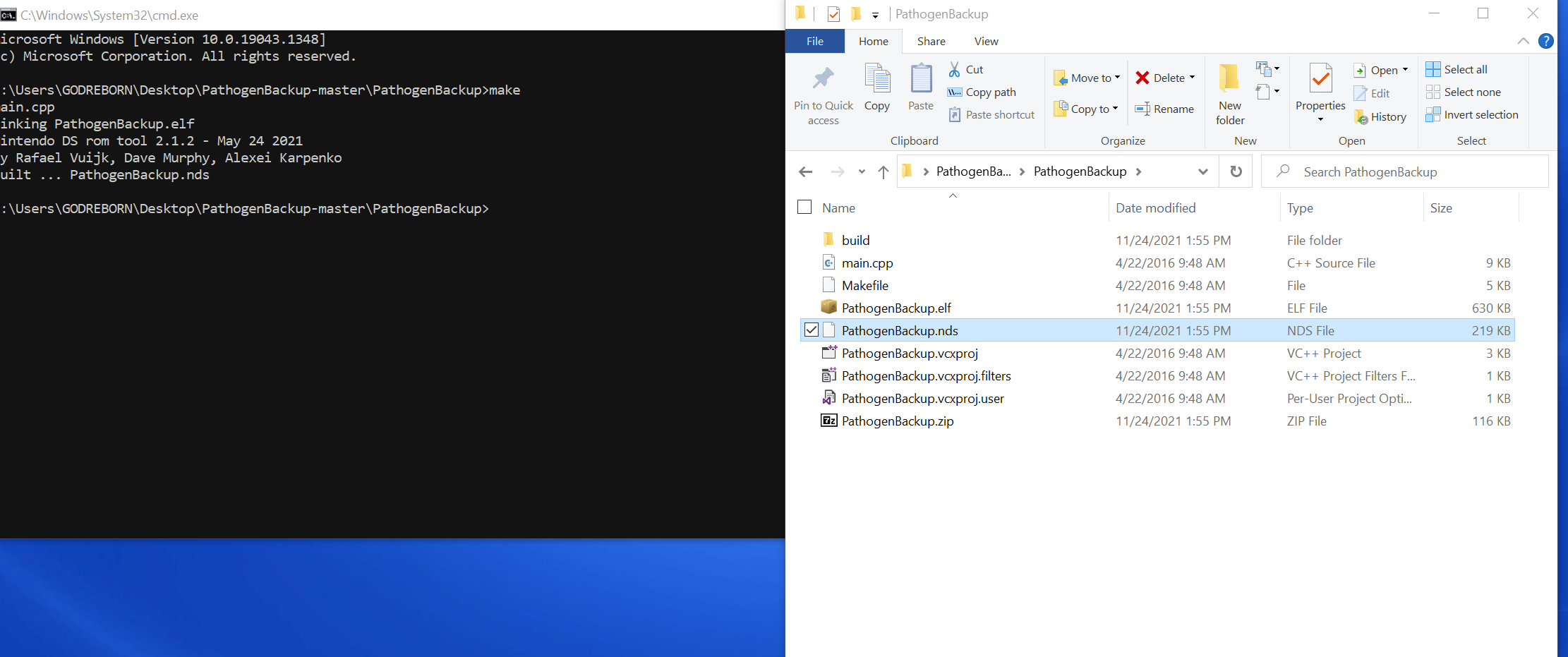This screenshot has width=1568, height=657.
Task: Open the Customize Quick Access Toolbar dropdown
Action: click(x=875, y=15)
